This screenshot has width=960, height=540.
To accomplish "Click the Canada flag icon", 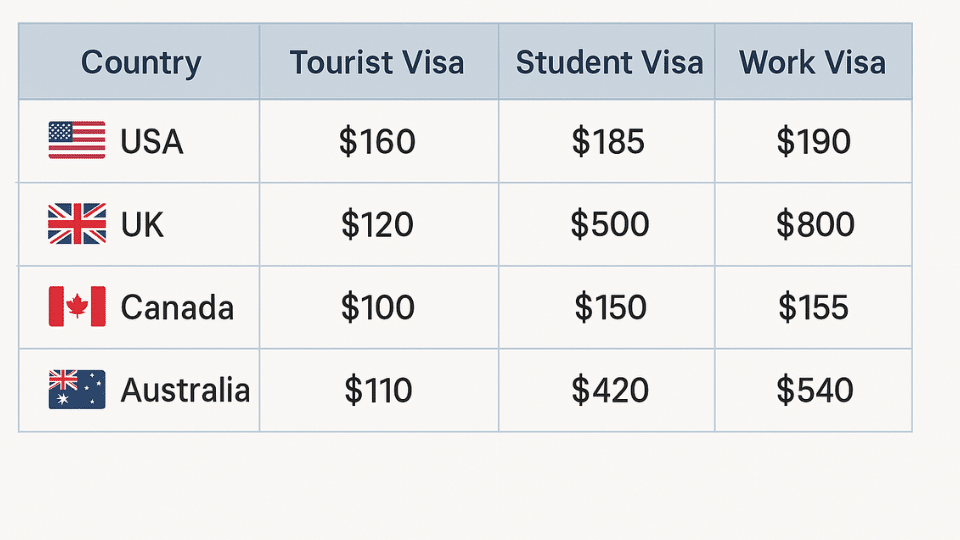I will point(76,307).
